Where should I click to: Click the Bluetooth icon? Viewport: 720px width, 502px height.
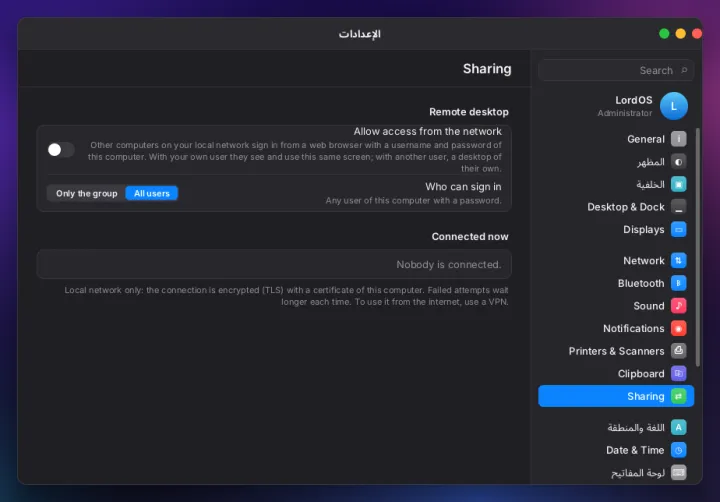[x=678, y=283]
